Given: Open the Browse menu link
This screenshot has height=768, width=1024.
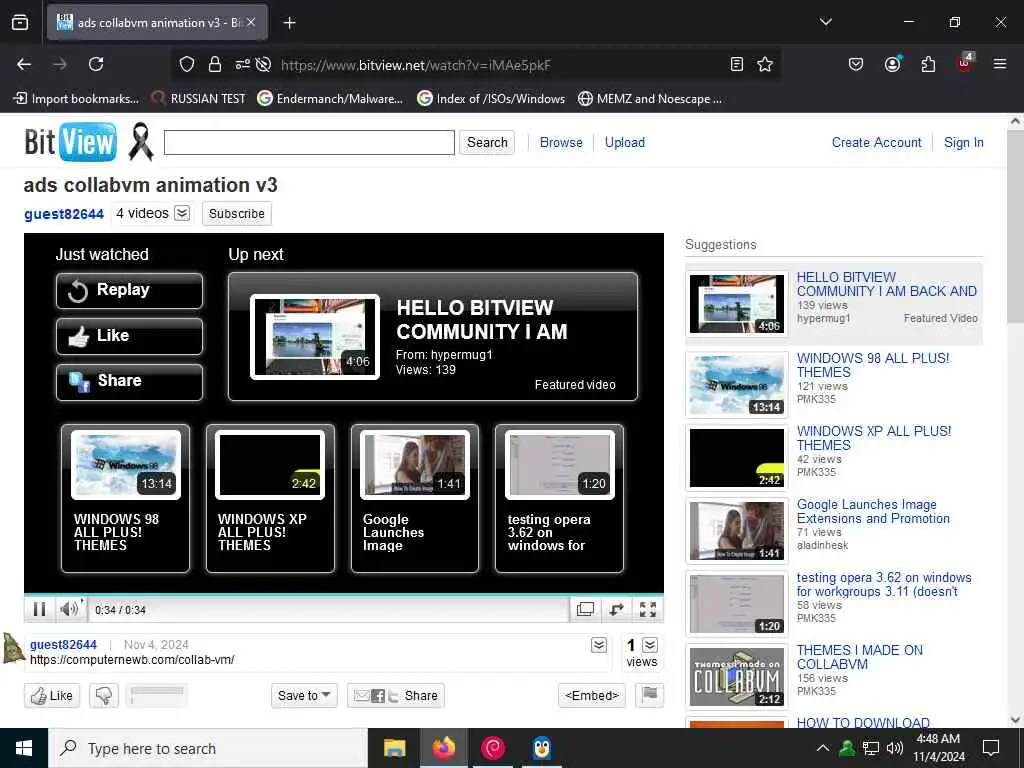Looking at the screenshot, I should click(x=561, y=142).
